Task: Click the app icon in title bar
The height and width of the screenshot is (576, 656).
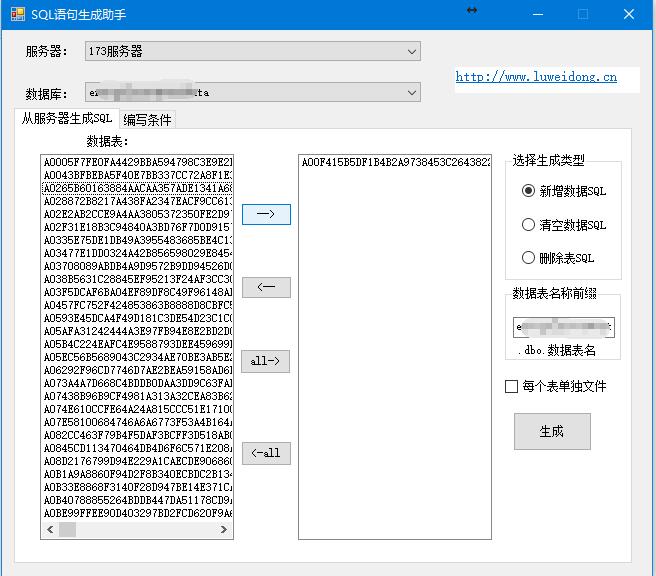Action: pyautogui.click(x=15, y=14)
